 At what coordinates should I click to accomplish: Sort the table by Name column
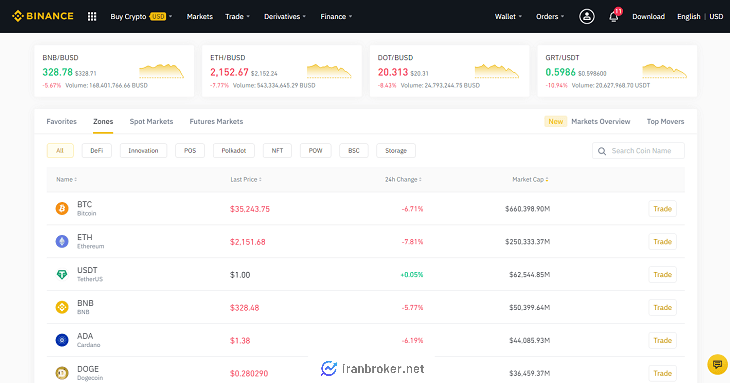[67, 180]
